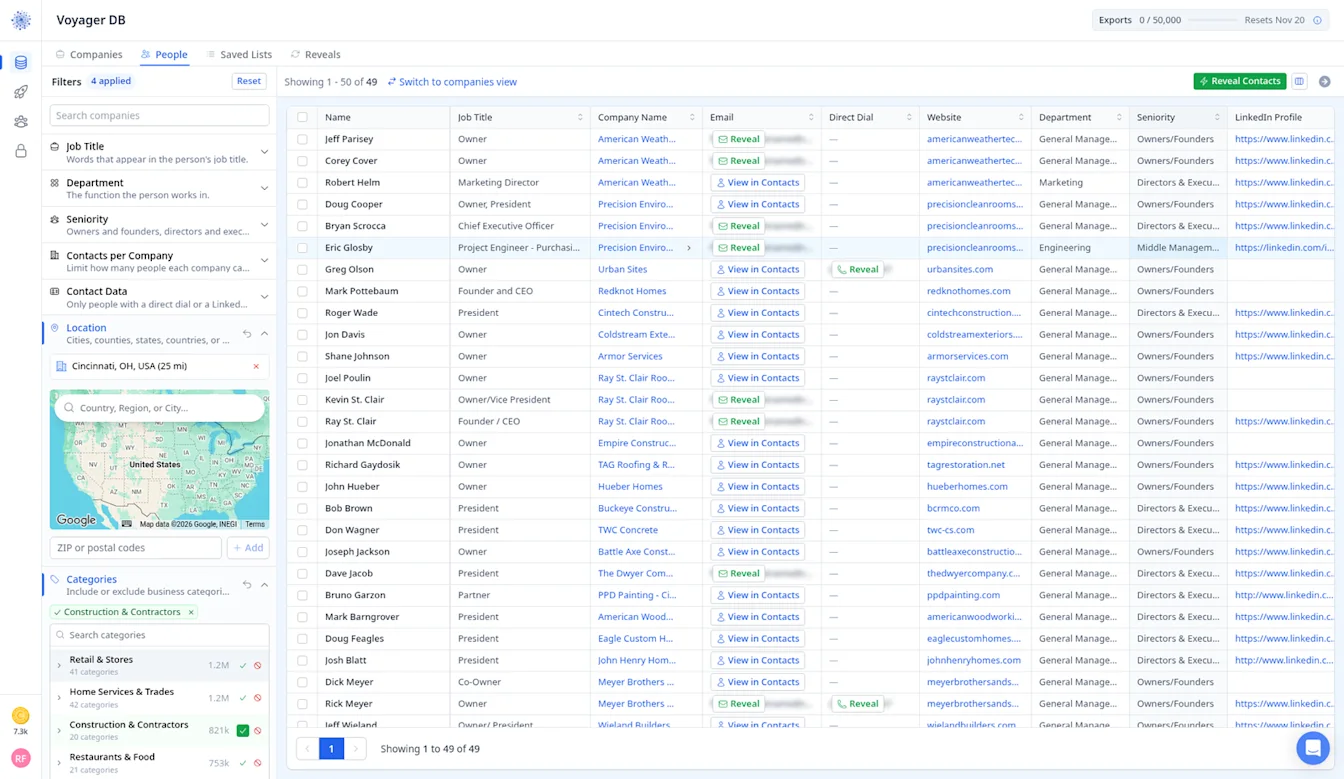
Task: Open the column layout toggle icon
Action: pos(1299,81)
